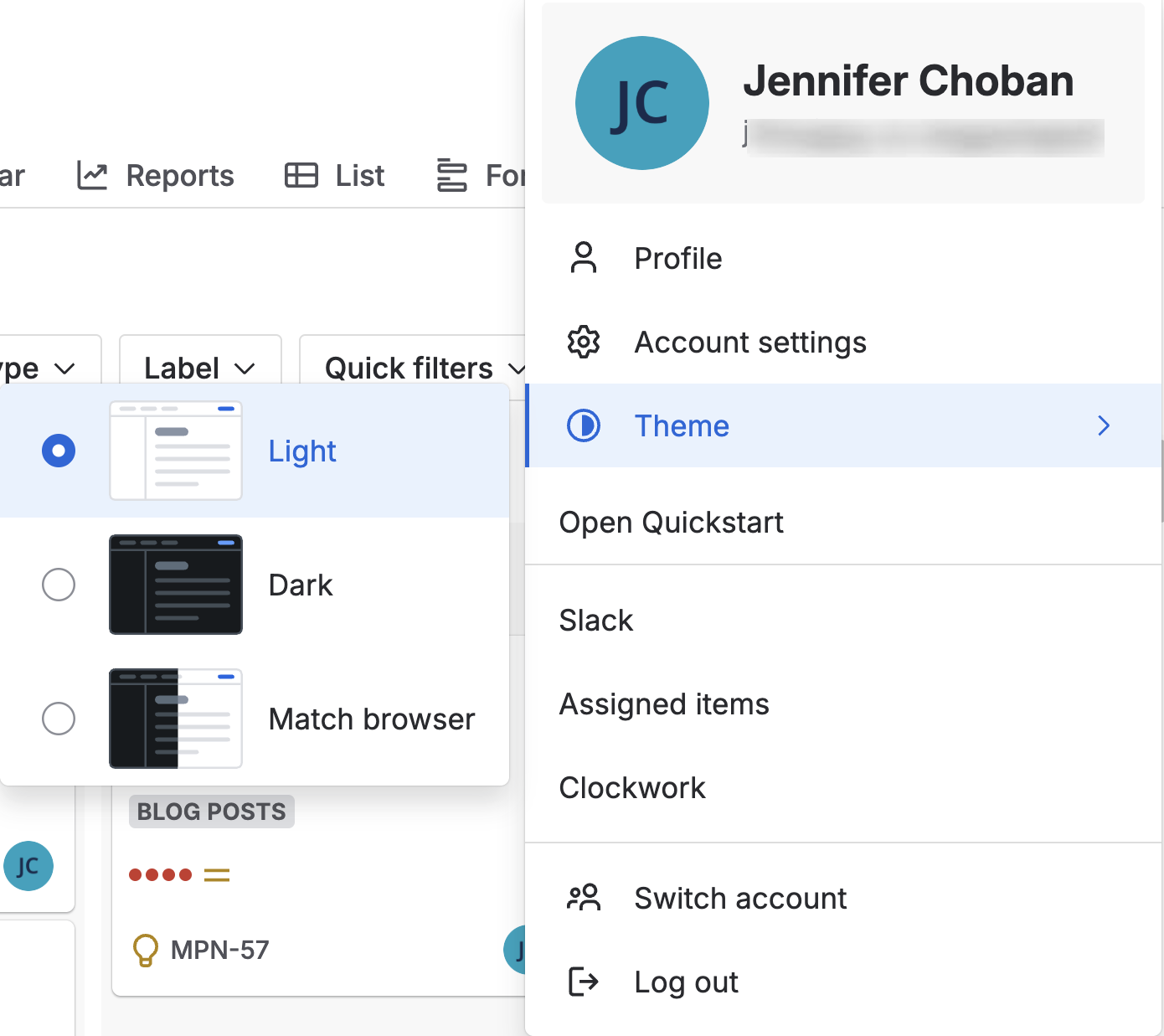This screenshot has height=1036, width=1164.
Task: Select the Match browser radio button
Action: click(x=58, y=719)
